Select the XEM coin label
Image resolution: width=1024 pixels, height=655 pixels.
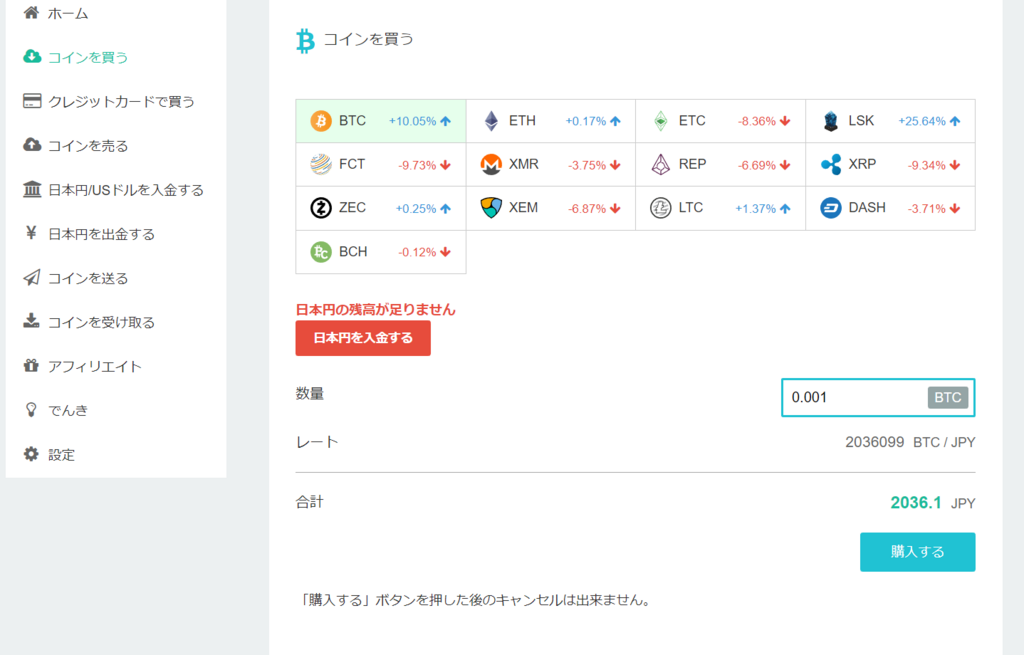(x=523, y=208)
